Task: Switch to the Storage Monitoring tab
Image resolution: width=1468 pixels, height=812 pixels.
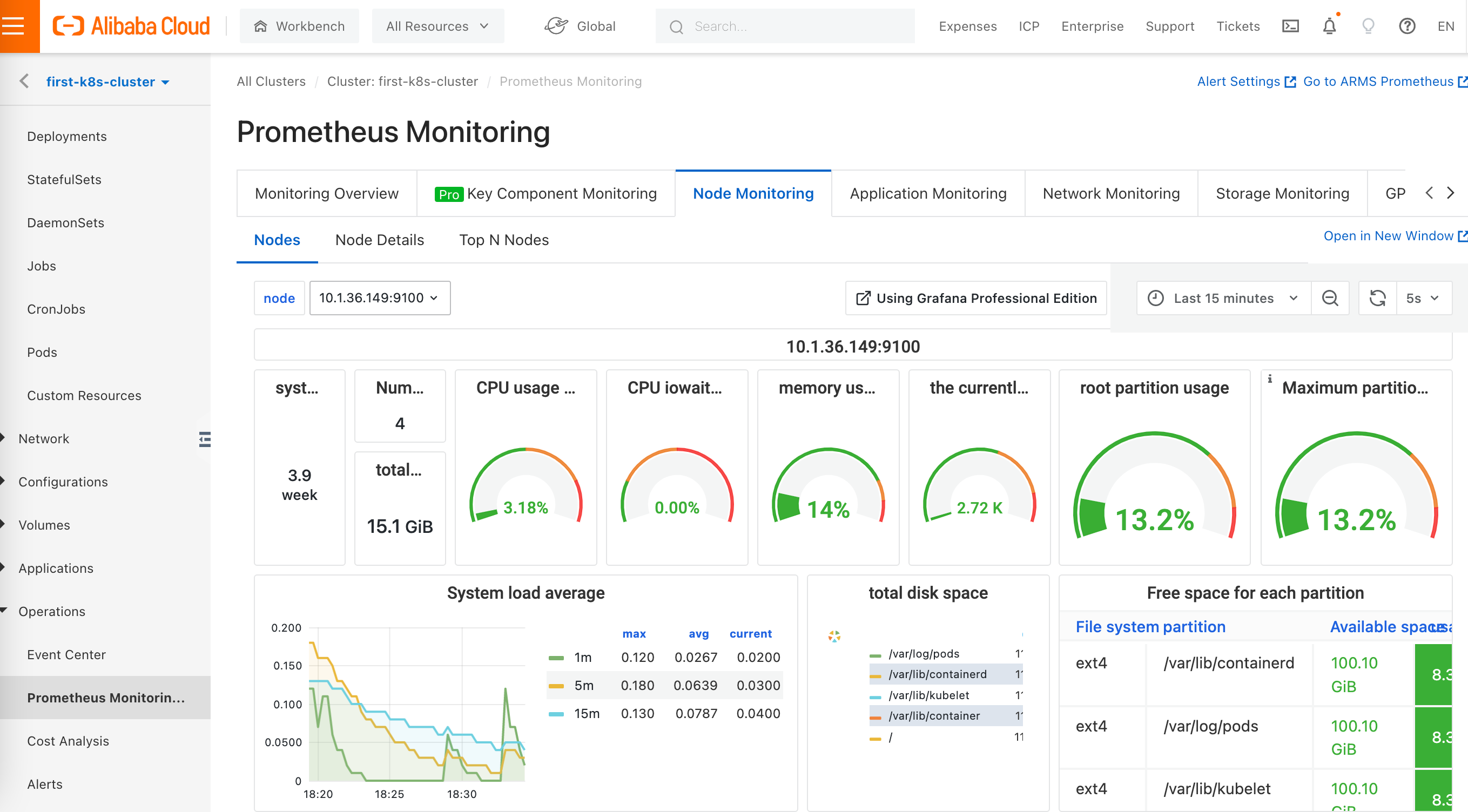Action: 1282,194
